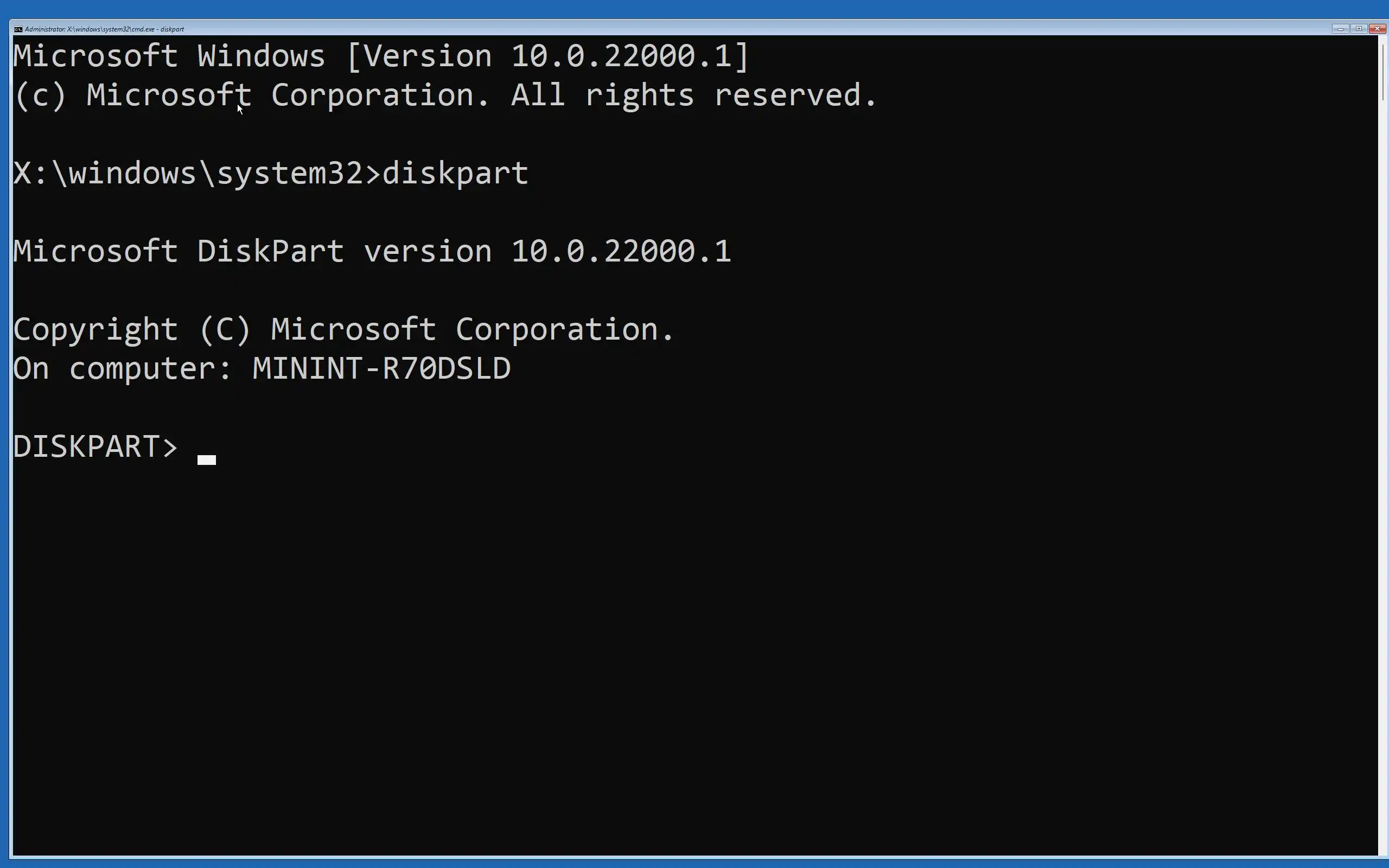Screen dimensions: 1389x868
Task: Click the "On computer:" label text
Action: (122, 368)
